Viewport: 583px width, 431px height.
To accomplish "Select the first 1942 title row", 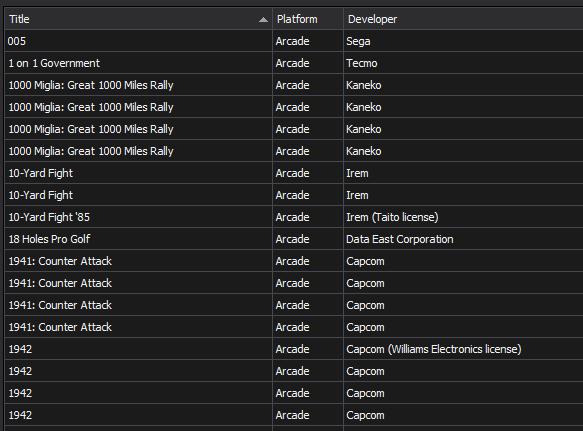I will click(x=294, y=349).
